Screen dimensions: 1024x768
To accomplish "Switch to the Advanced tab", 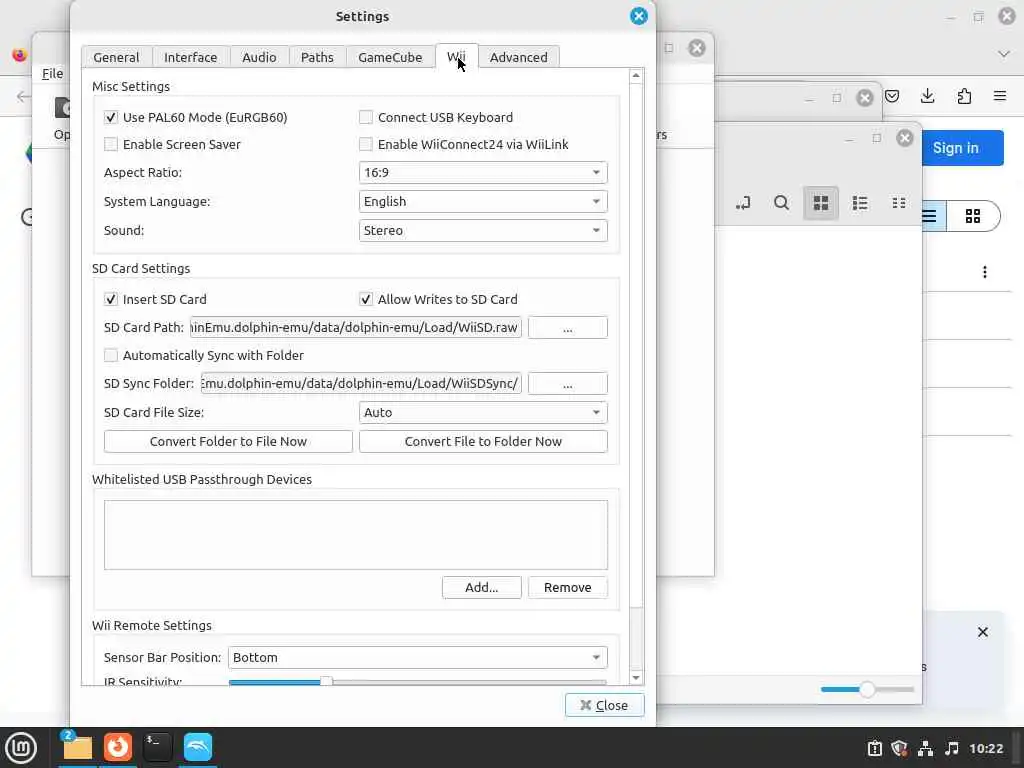I will [x=519, y=57].
